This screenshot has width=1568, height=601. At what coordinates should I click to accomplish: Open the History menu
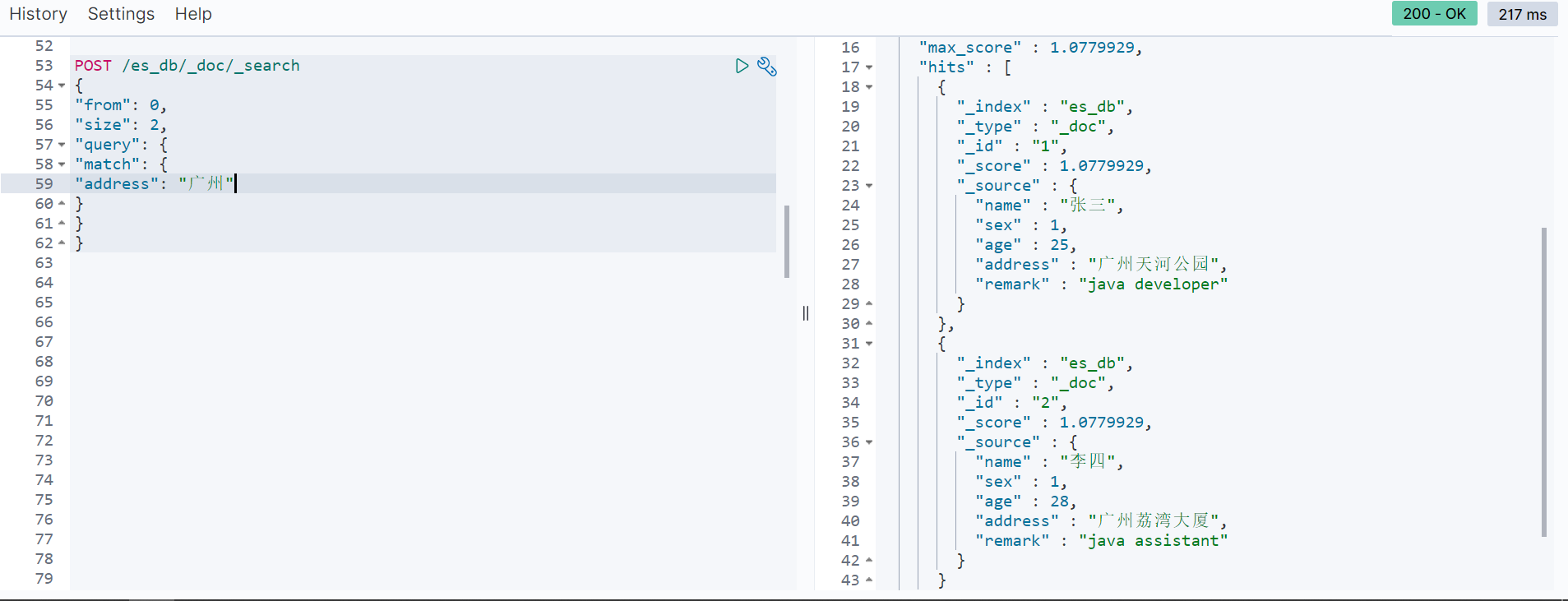[38, 14]
